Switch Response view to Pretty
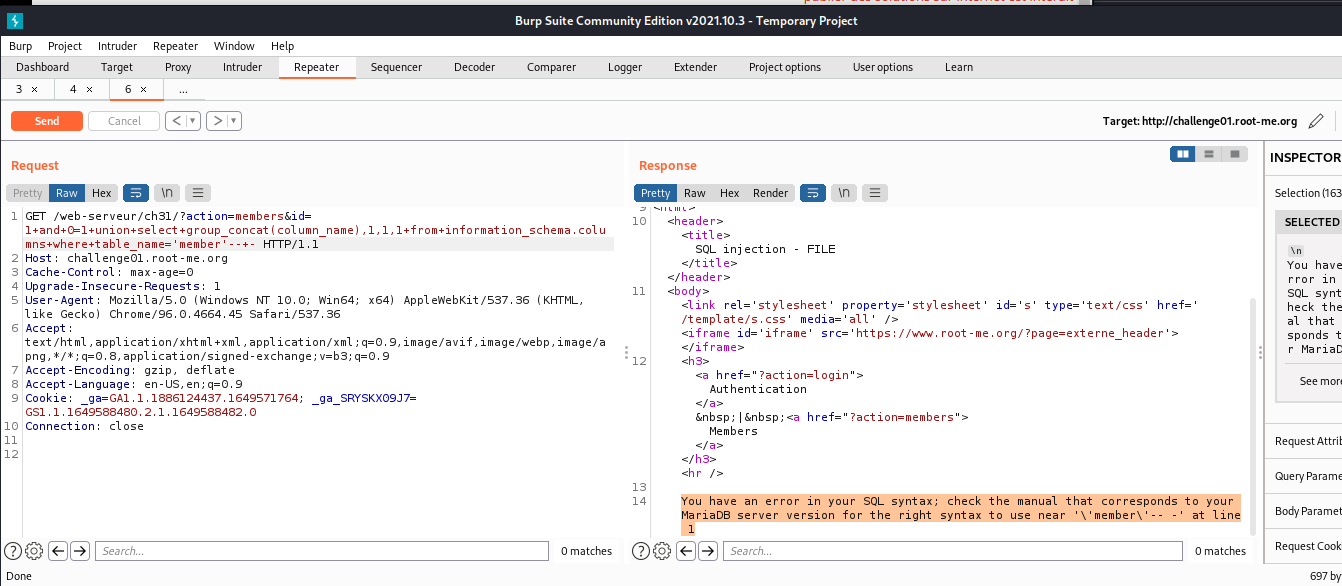 (x=656, y=193)
